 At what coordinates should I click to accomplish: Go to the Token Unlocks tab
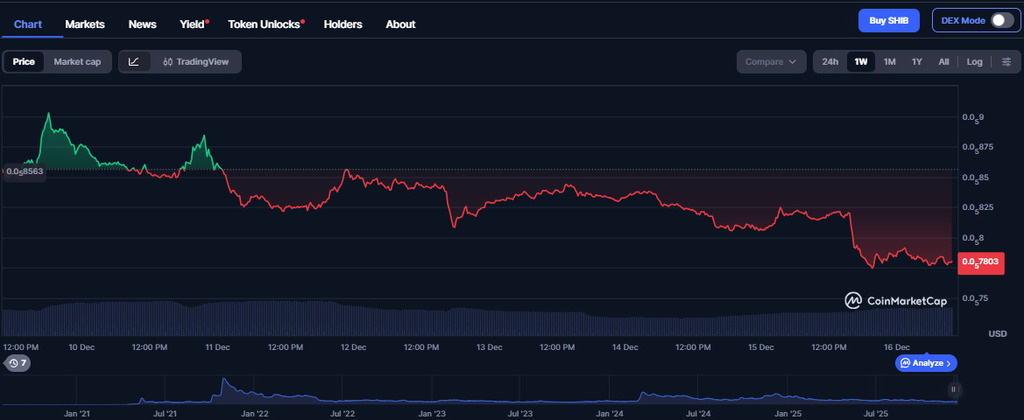(265, 24)
